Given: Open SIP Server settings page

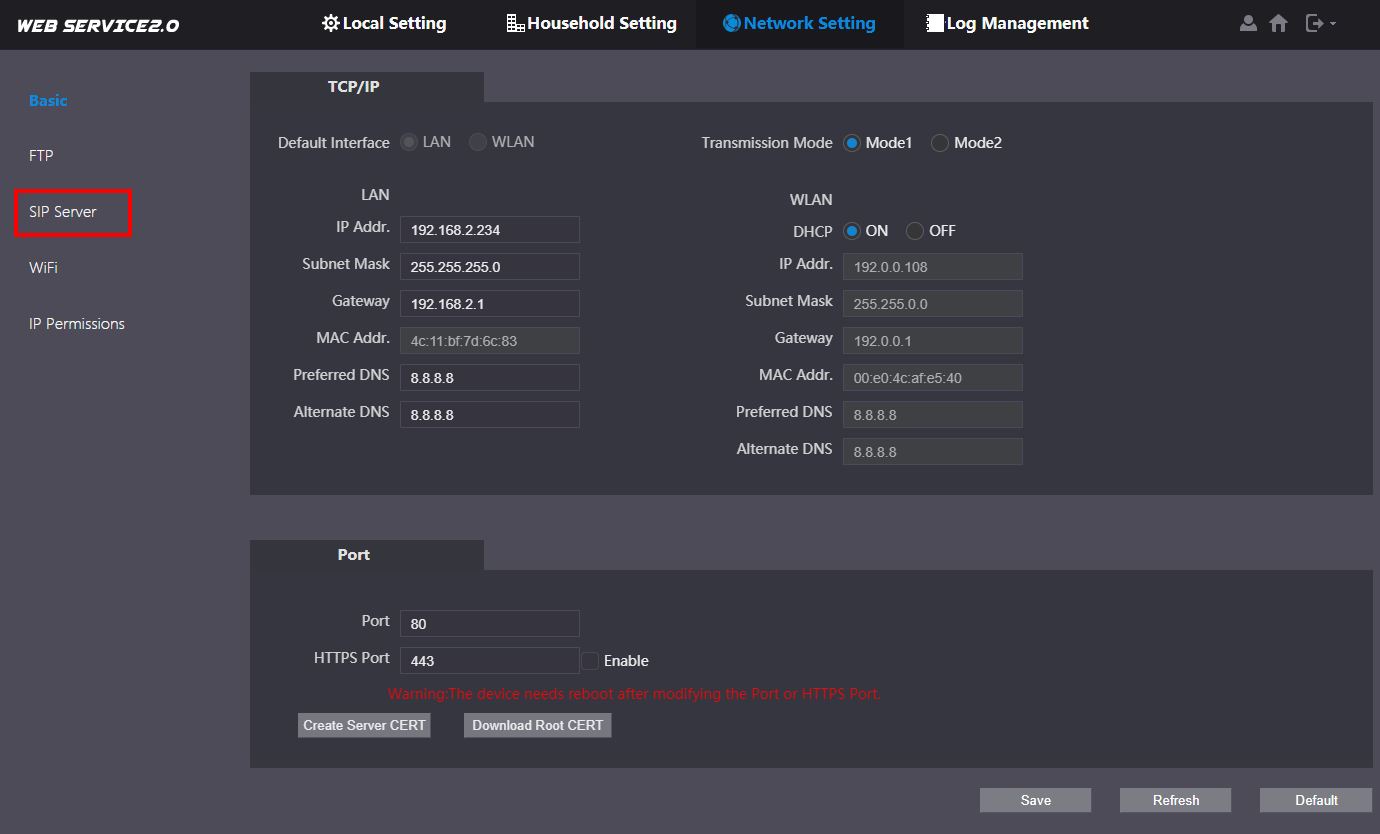Looking at the screenshot, I should [63, 212].
